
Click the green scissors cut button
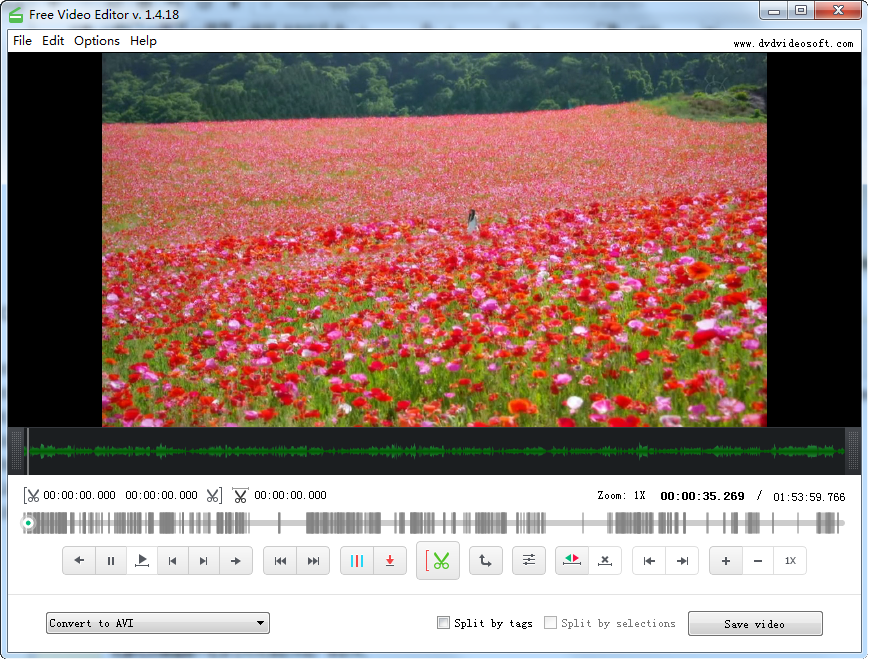click(x=437, y=561)
